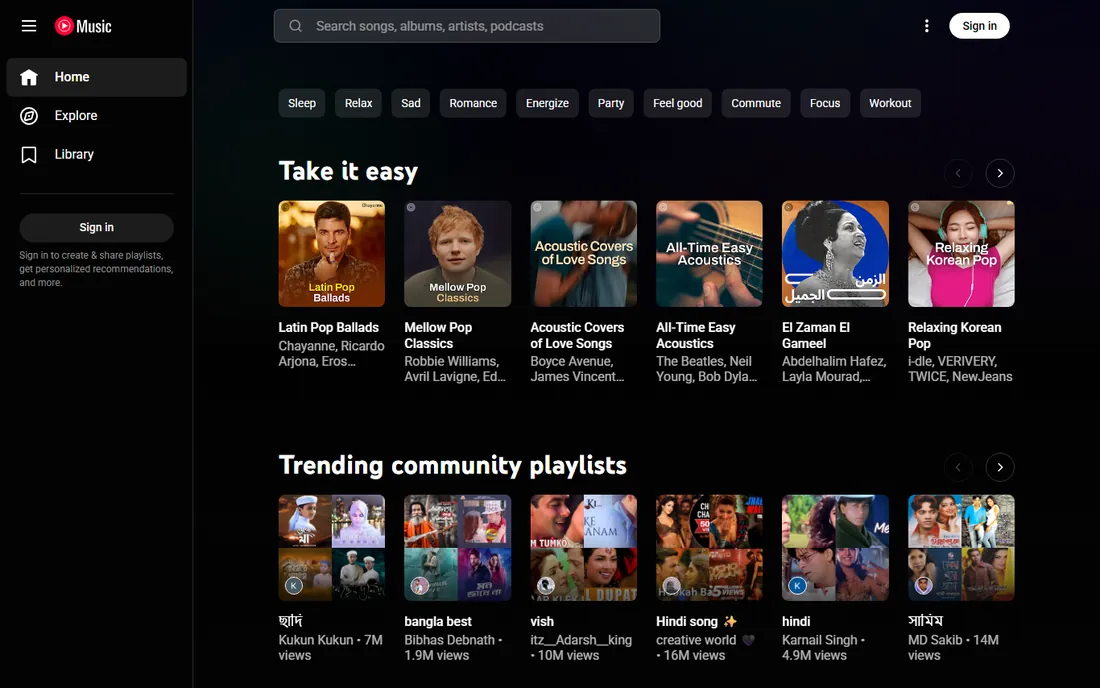
Task: Click the Take it easy heading
Action: click(x=348, y=171)
